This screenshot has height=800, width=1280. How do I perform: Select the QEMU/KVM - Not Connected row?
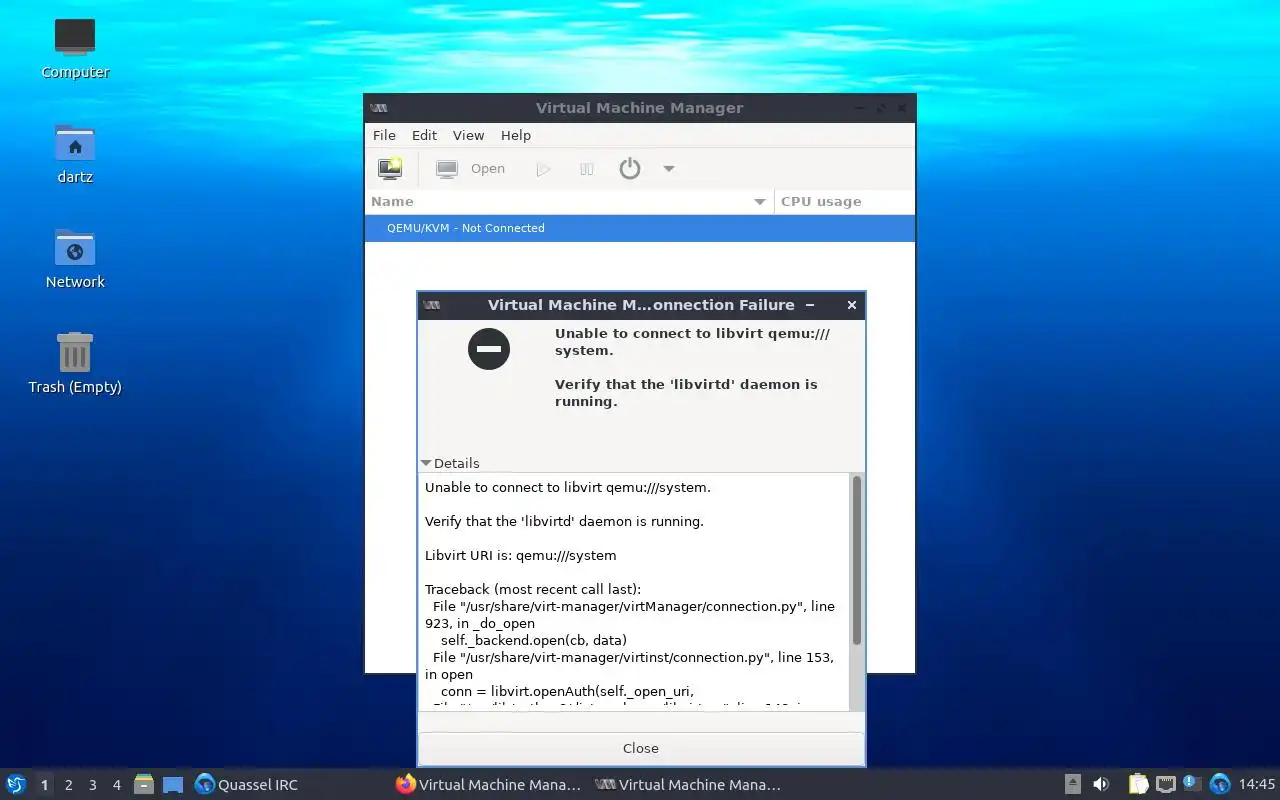(640, 228)
